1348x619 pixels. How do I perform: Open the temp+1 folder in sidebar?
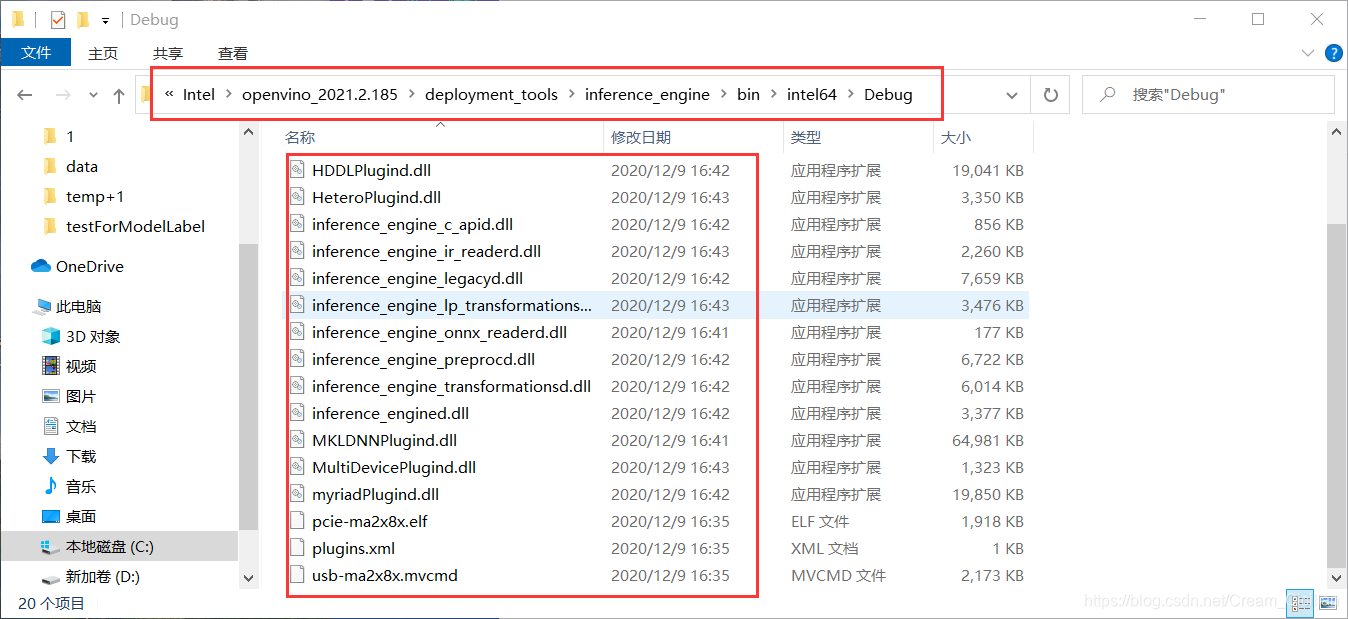pyautogui.click(x=95, y=197)
